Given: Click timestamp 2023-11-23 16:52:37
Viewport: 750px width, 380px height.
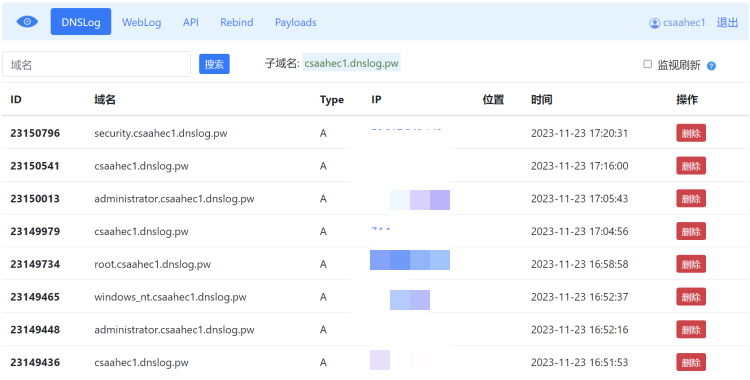Looking at the screenshot, I should (579, 297).
